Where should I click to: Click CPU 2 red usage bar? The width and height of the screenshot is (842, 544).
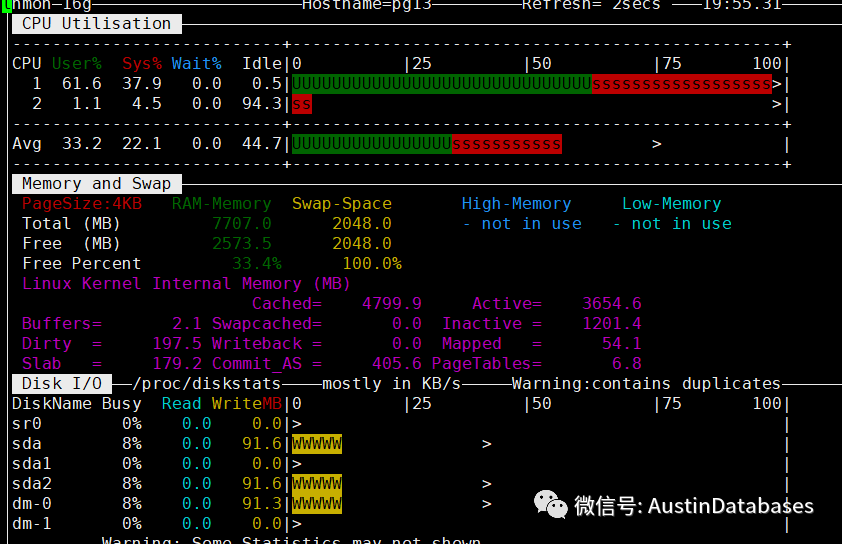coord(302,104)
